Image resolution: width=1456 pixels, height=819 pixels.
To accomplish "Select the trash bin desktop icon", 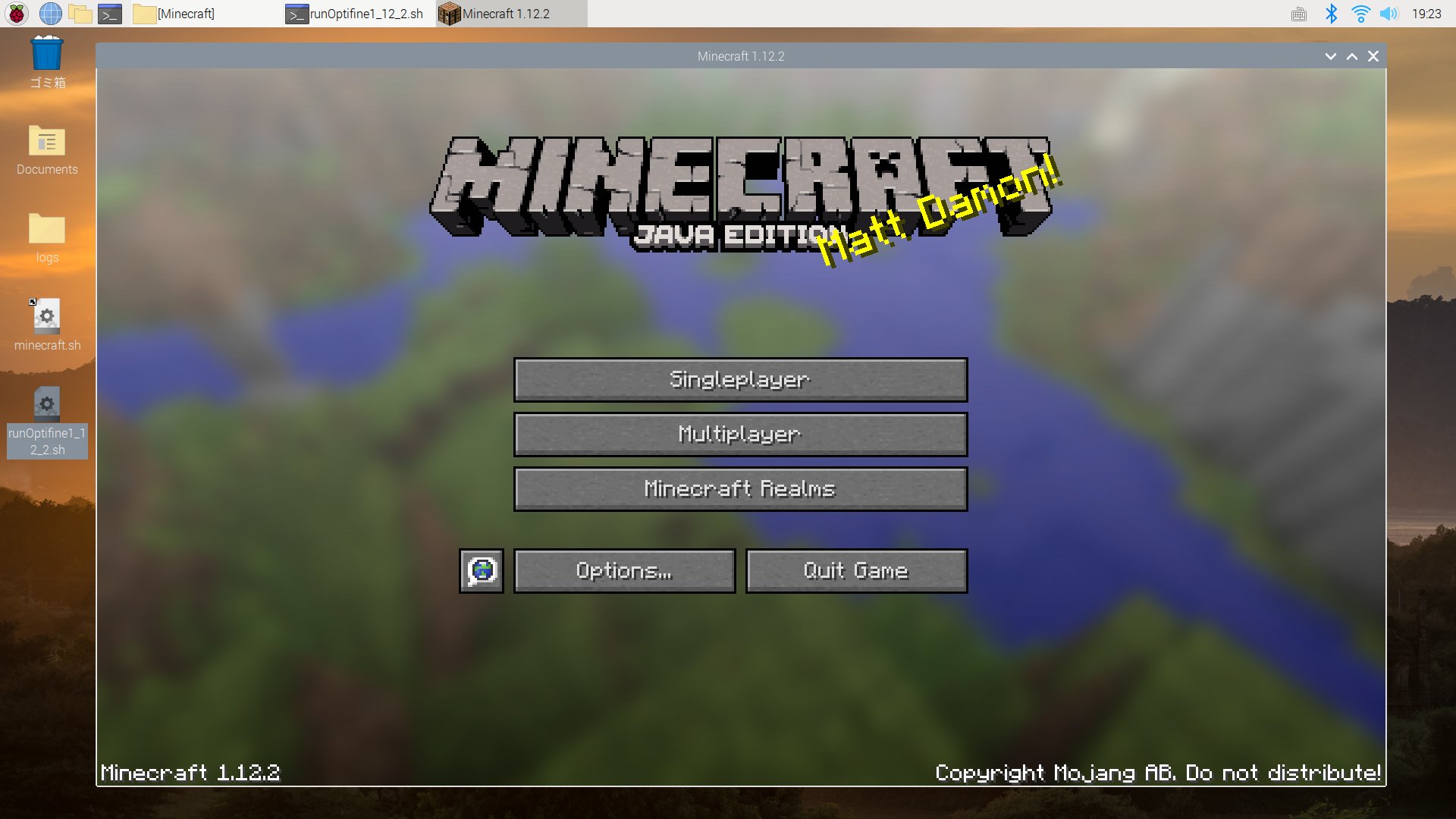I will (x=47, y=62).
